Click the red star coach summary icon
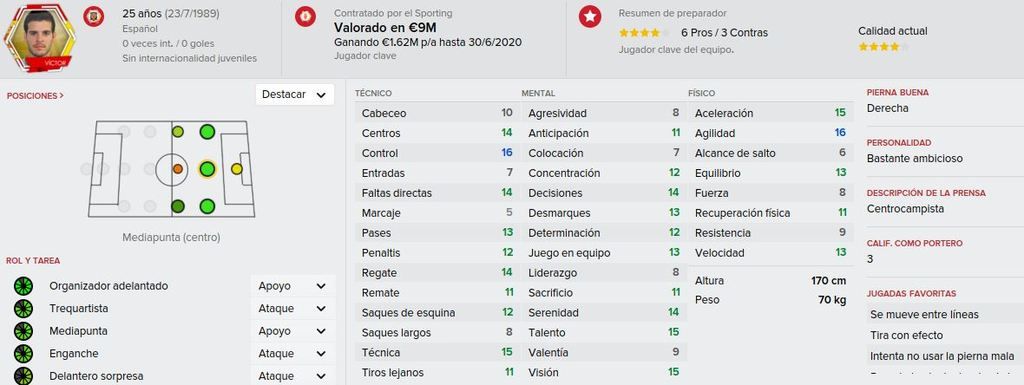 [590, 16]
